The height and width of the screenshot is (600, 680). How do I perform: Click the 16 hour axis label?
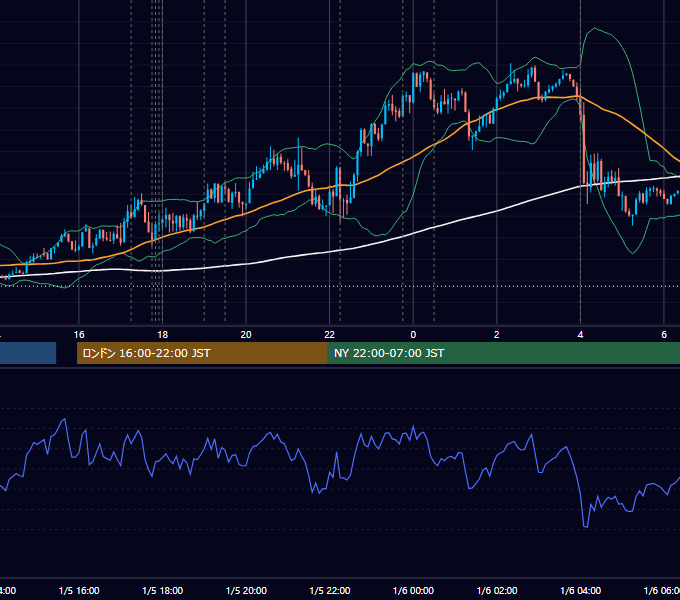pyautogui.click(x=79, y=335)
